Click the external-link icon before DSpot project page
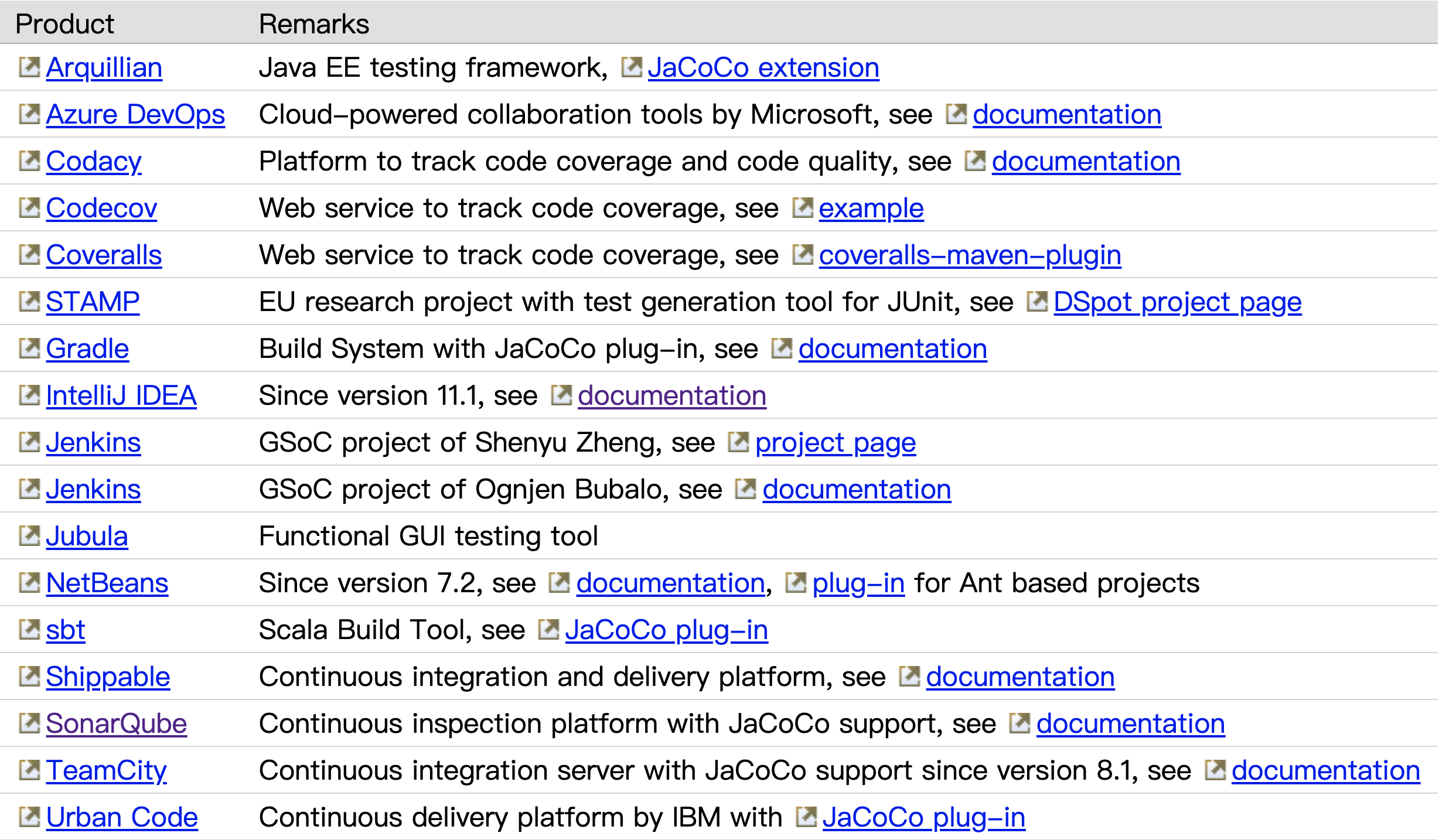The image size is (1439, 840). [x=1037, y=301]
